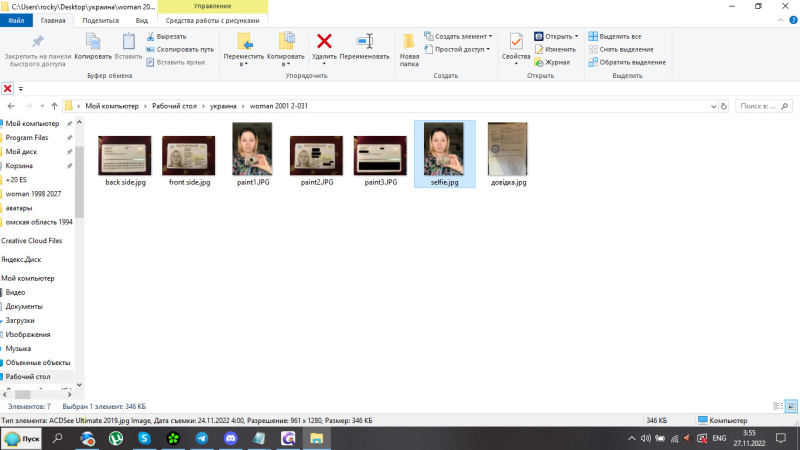
Task: Click the Rename (Переименовать) ribbon icon
Action: click(364, 41)
